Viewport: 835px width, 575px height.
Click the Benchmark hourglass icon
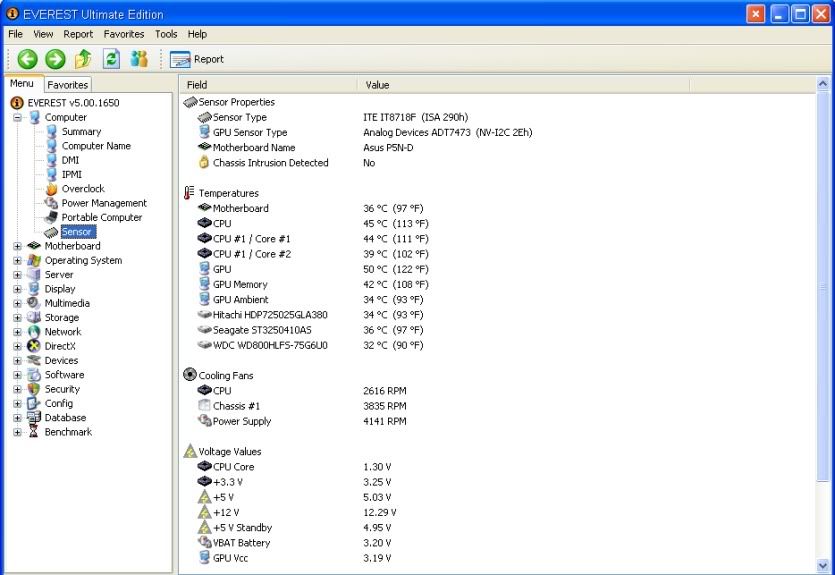[x=34, y=432]
